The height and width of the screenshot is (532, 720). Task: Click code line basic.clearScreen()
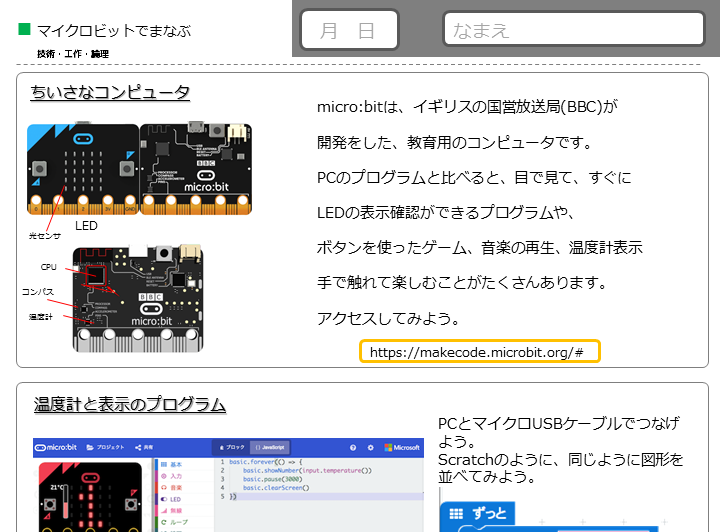point(276,488)
